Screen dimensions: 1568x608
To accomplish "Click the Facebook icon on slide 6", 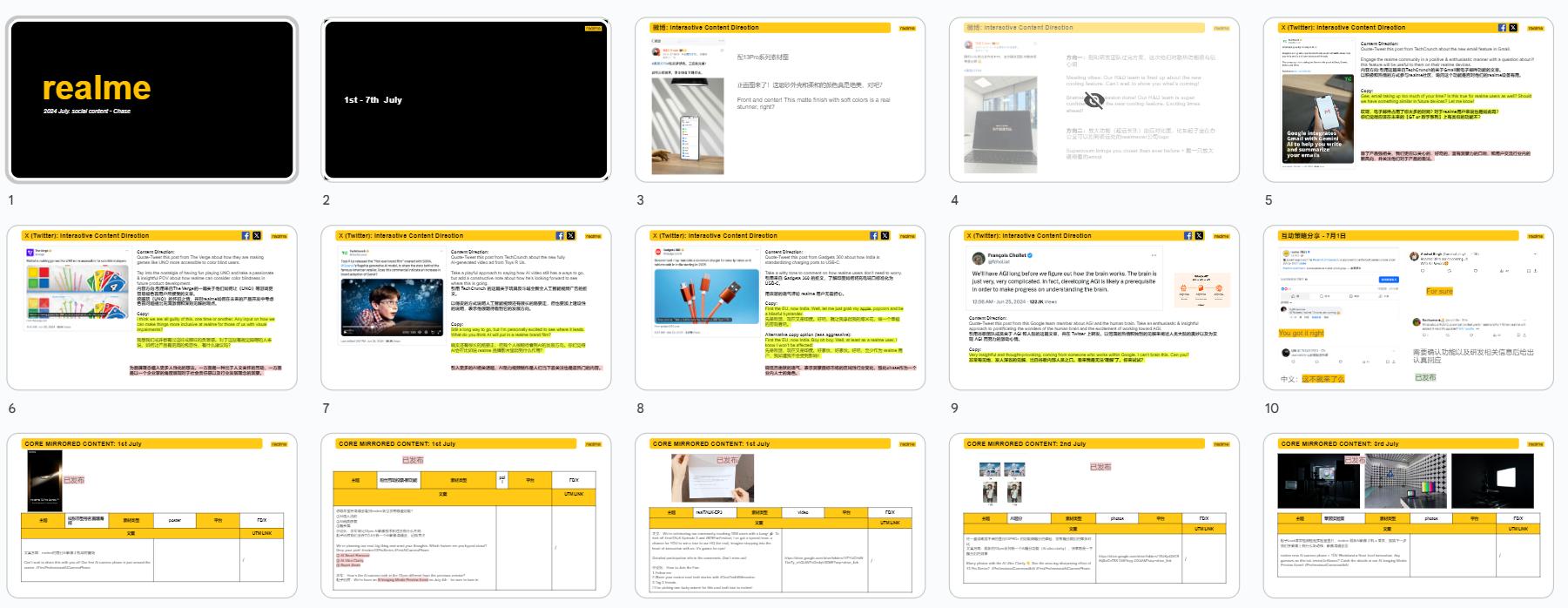I will point(246,236).
